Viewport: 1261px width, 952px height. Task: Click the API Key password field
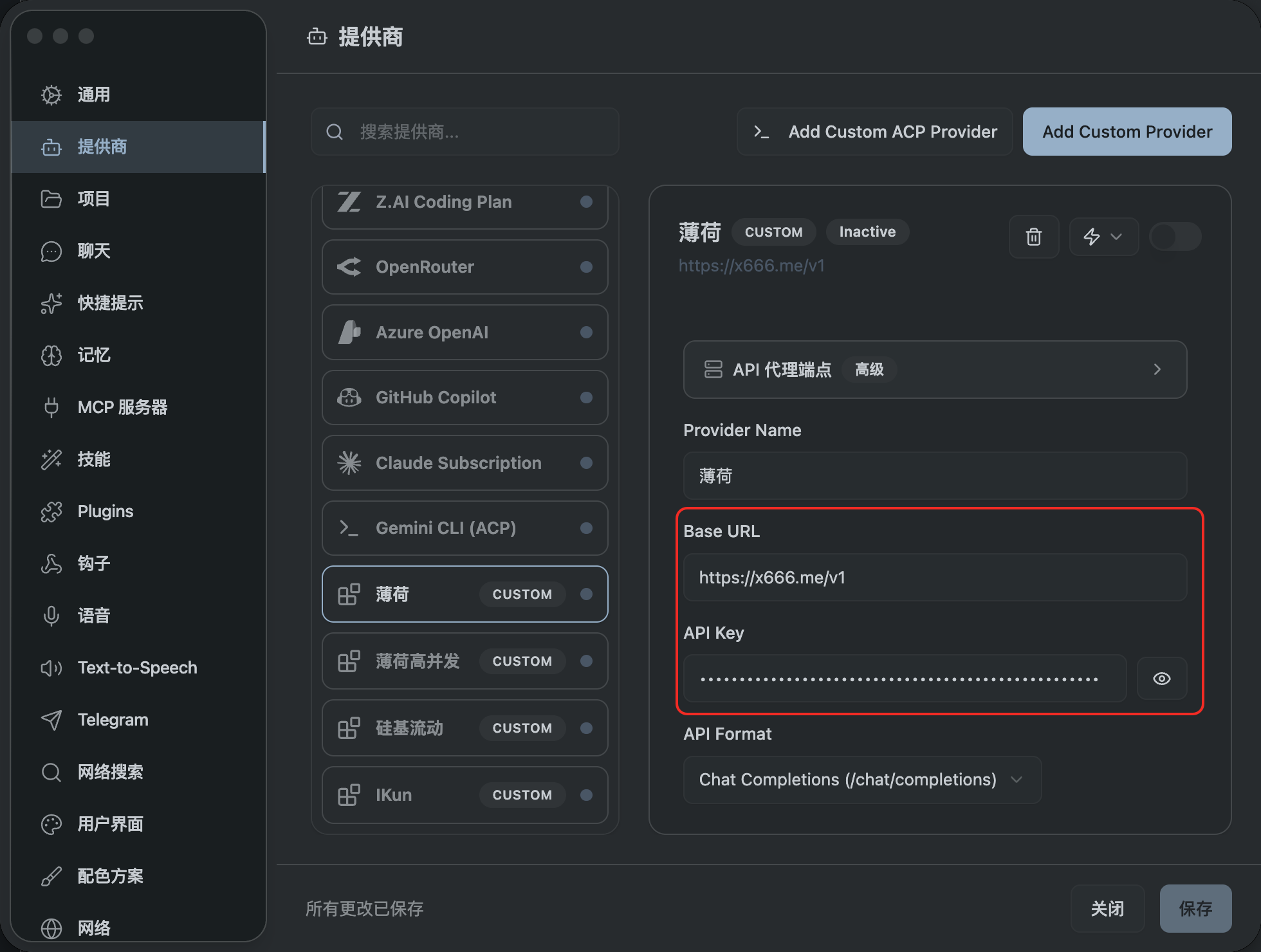click(x=905, y=679)
